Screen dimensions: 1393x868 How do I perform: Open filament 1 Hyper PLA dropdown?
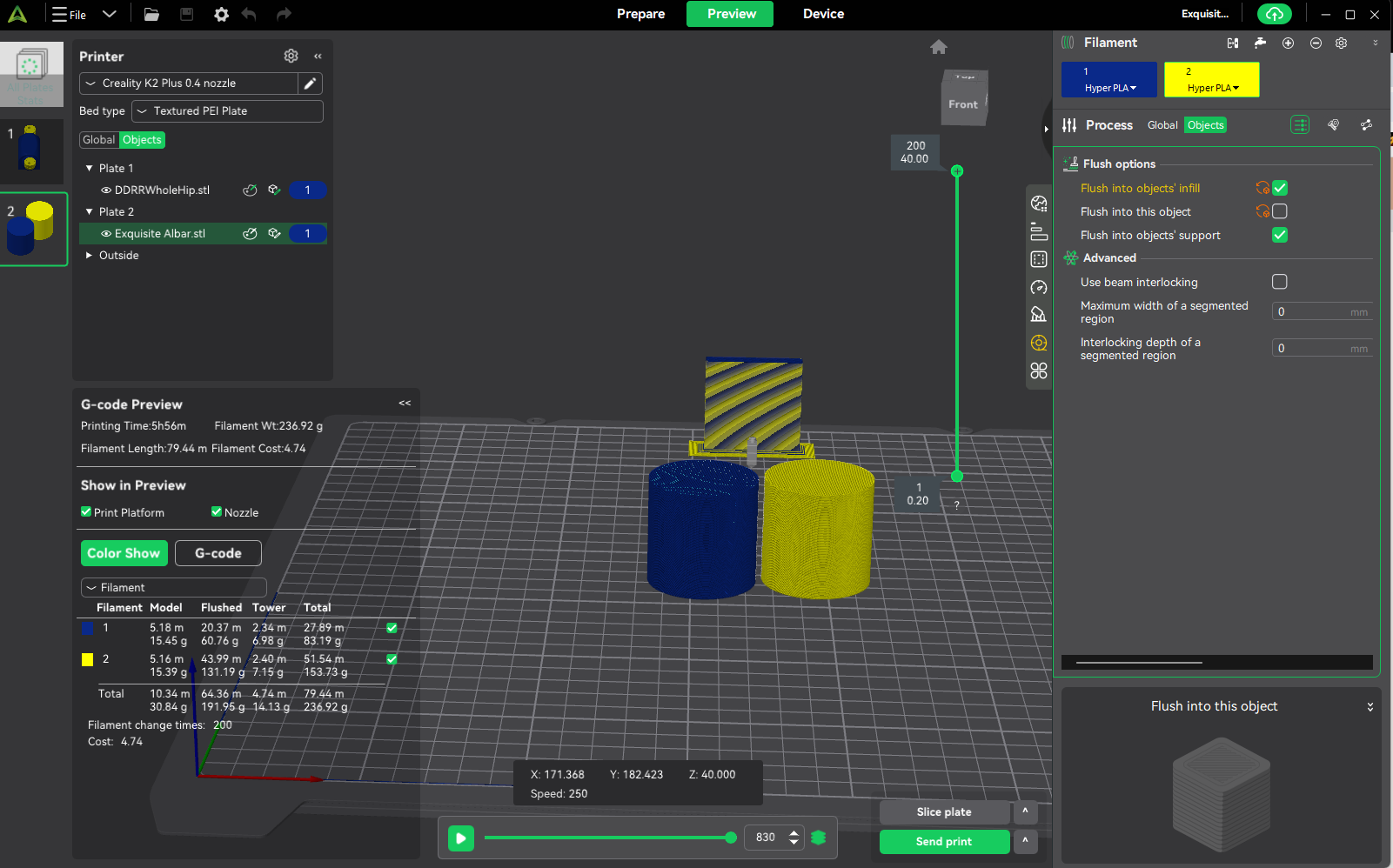(x=1109, y=88)
